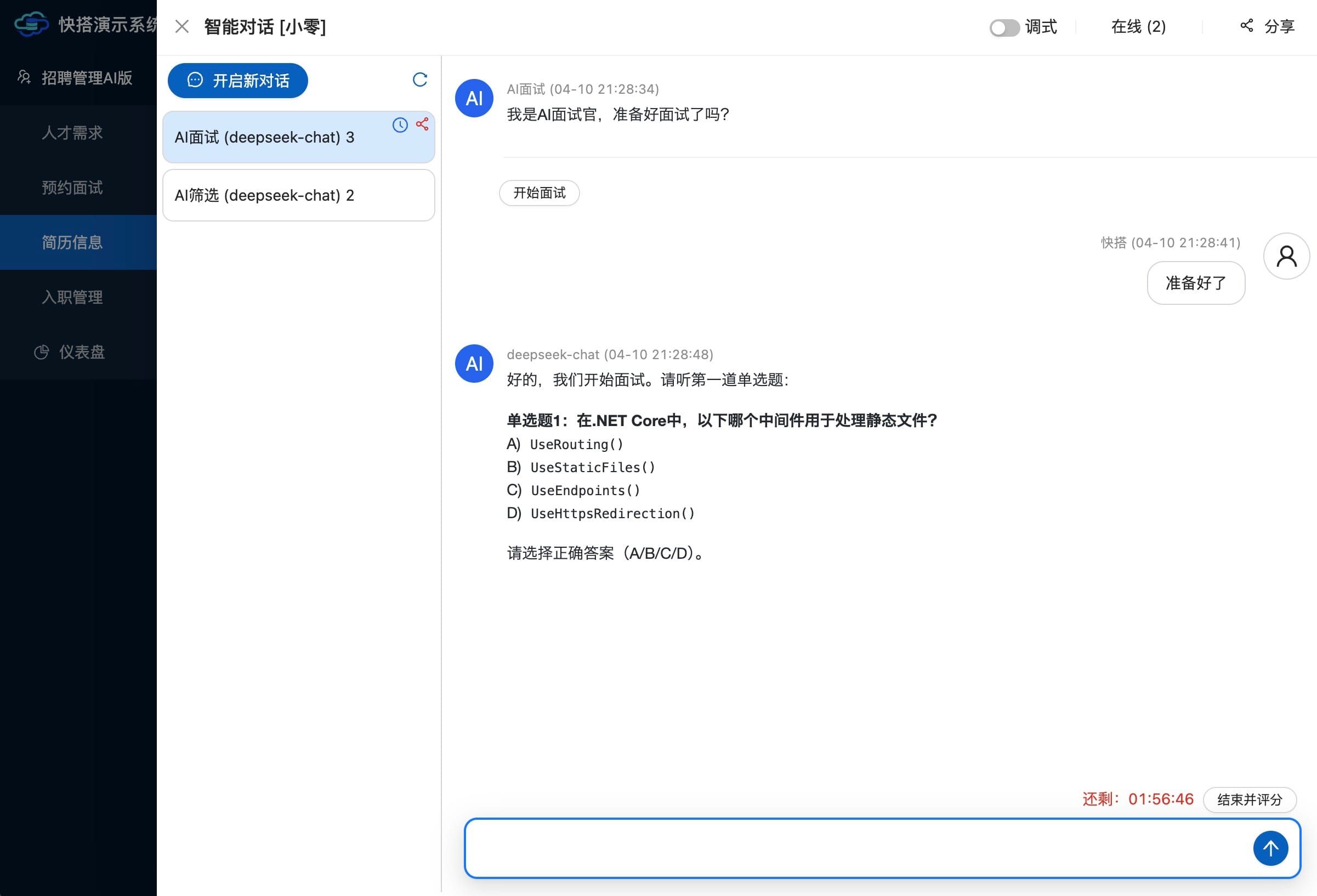Open 仪表盘 dashboard in sidebar
This screenshot has height=896, width=1317.
click(x=78, y=353)
